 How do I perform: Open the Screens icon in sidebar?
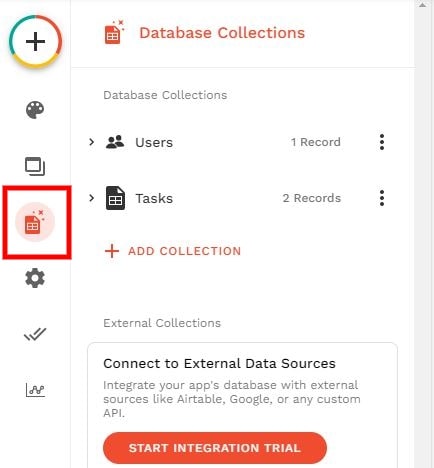(x=35, y=166)
